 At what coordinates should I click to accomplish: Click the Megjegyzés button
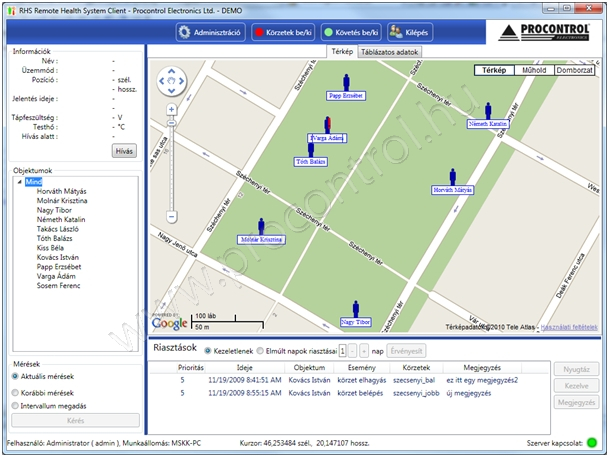click(x=576, y=402)
